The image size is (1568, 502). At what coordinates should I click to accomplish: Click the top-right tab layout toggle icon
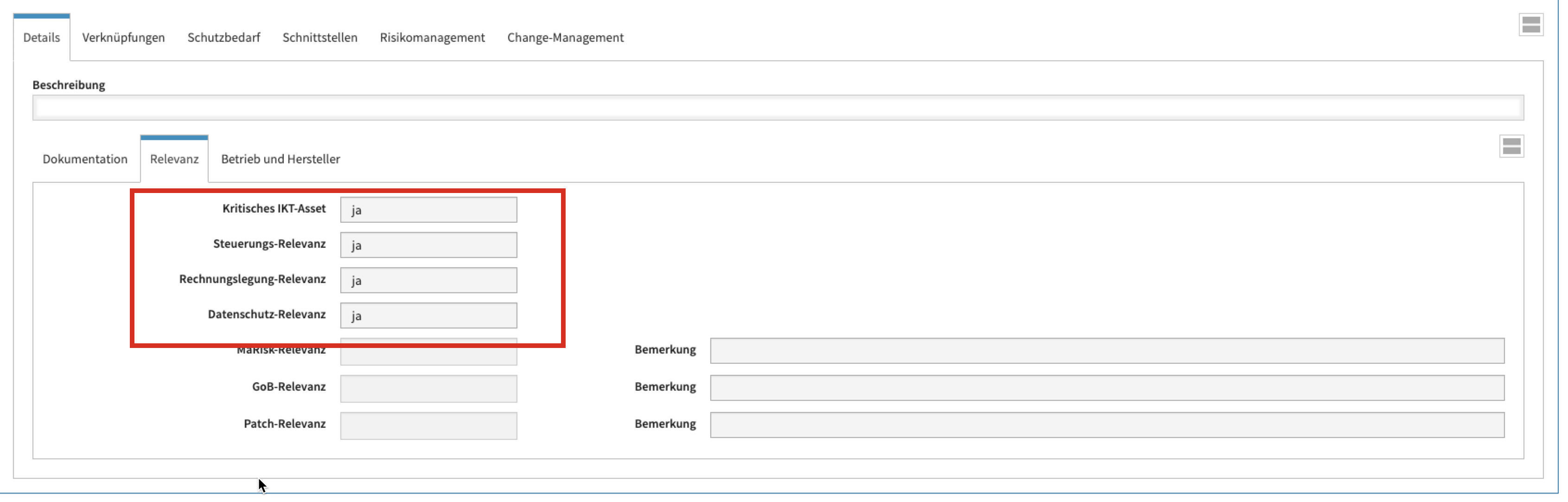tap(1530, 25)
